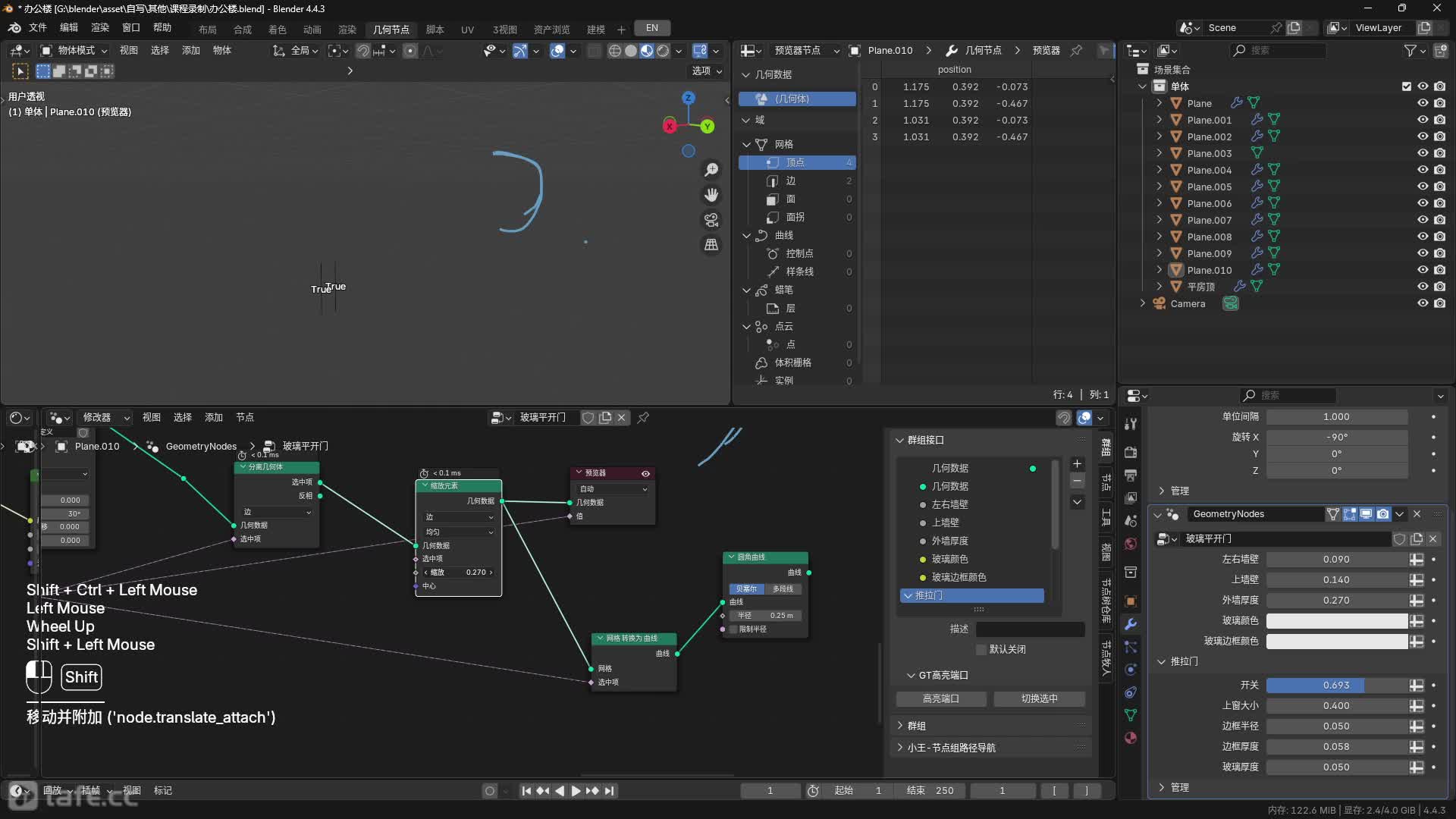Open the Object Data green triangle tab
This screenshot has height=819, width=1456.
pos(1131,715)
